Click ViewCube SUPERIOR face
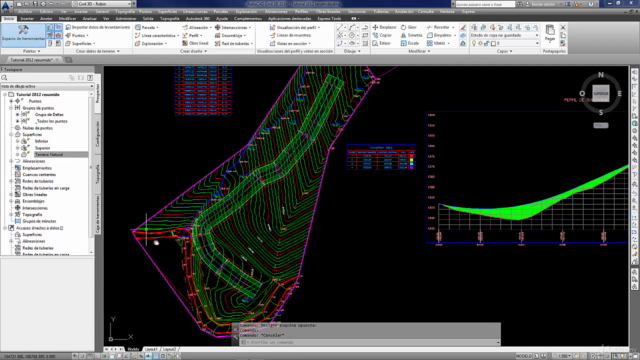The image size is (640, 360). point(601,93)
